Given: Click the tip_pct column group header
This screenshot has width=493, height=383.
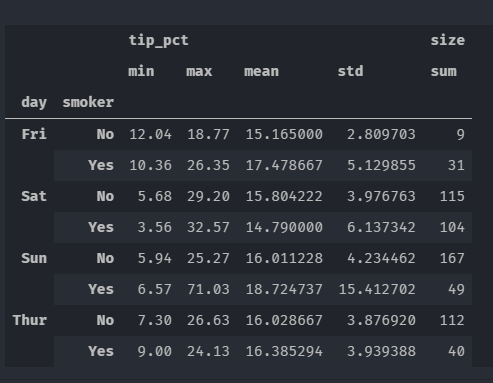Looking at the screenshot, I should click(159, 41).
